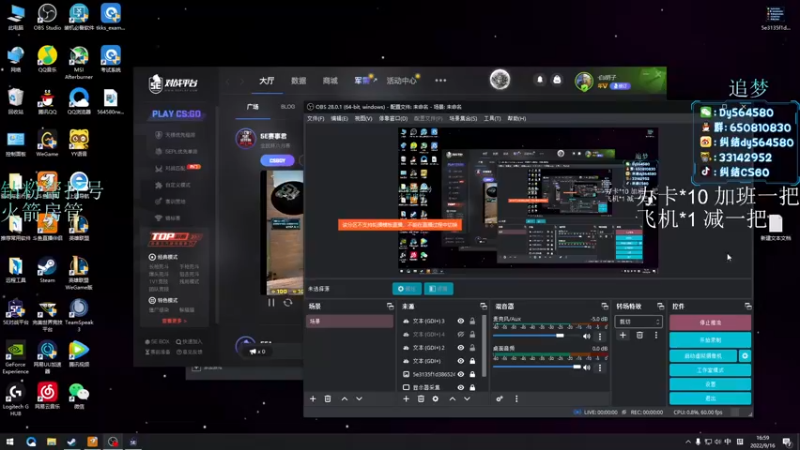Toggle visibility of the 5e3135f1d386524 image source

pyautogui.click(x=461, y=374)
